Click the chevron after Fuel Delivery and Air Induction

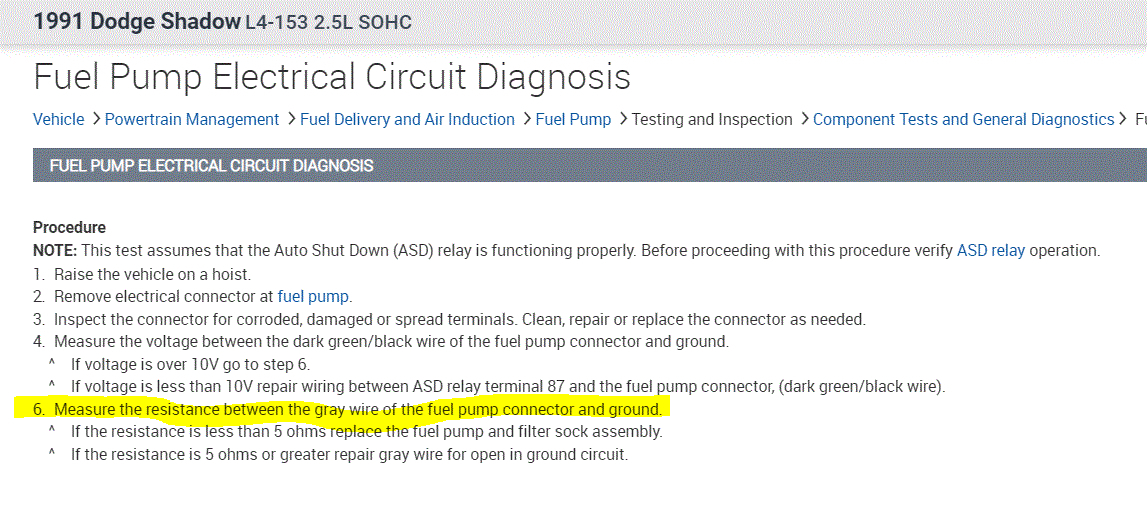[x=525, y=119]
